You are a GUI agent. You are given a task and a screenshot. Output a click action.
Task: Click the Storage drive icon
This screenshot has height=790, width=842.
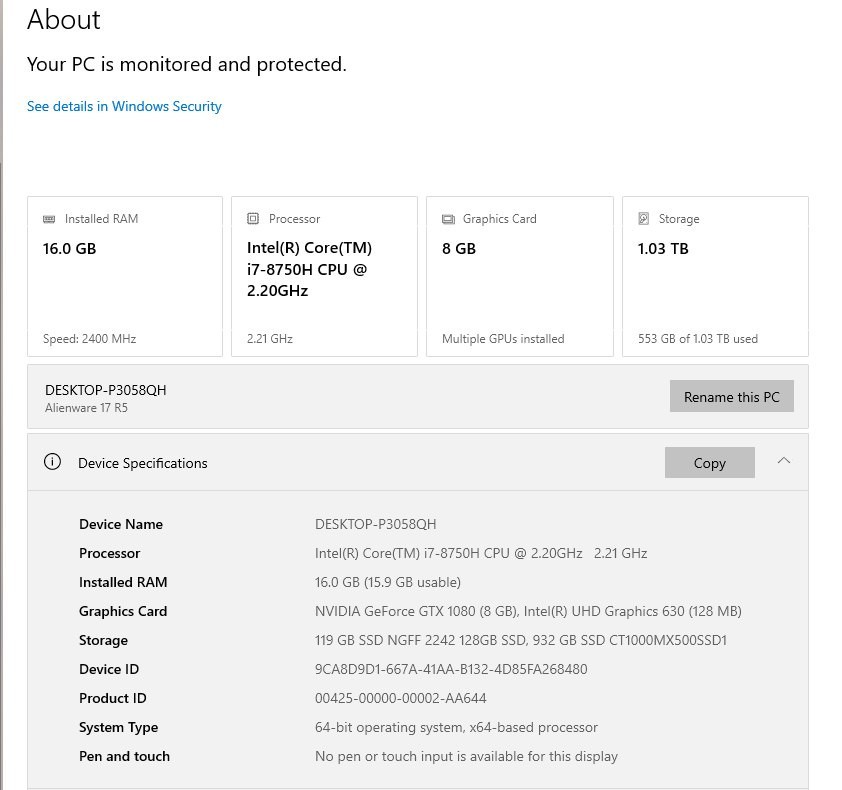click(643, 219)
